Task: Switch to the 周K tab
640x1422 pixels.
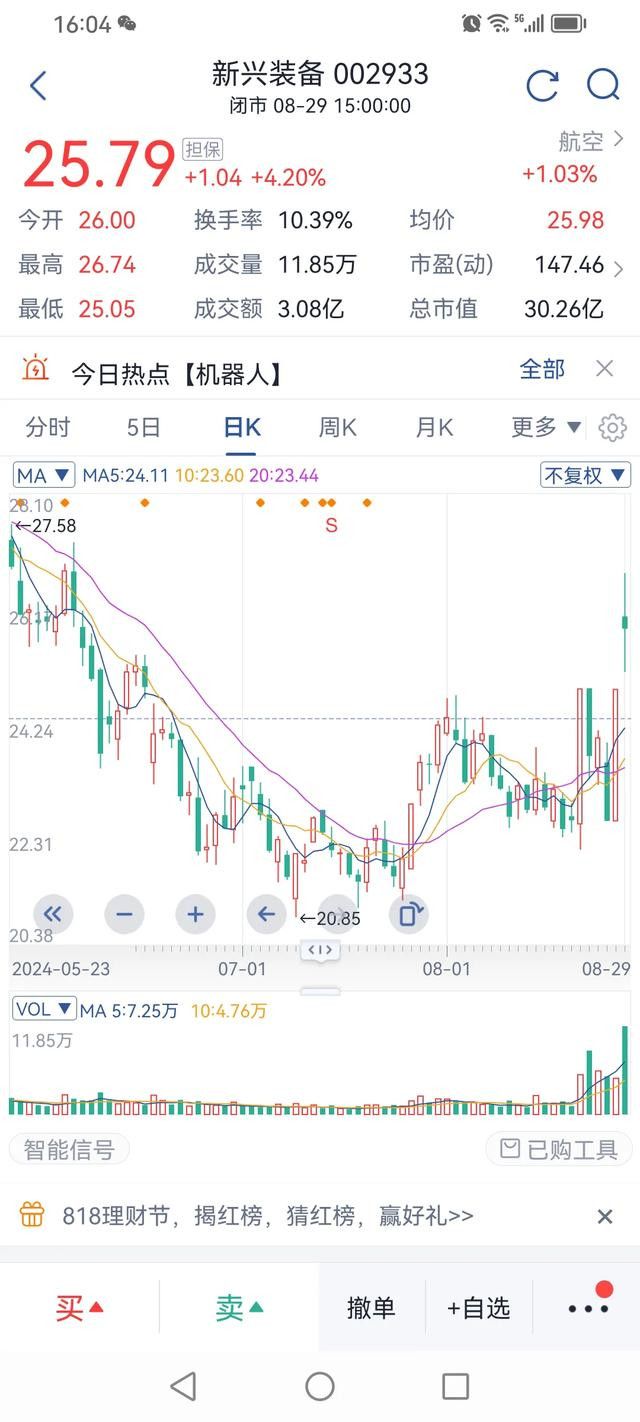Action: (x=337, y=428)
